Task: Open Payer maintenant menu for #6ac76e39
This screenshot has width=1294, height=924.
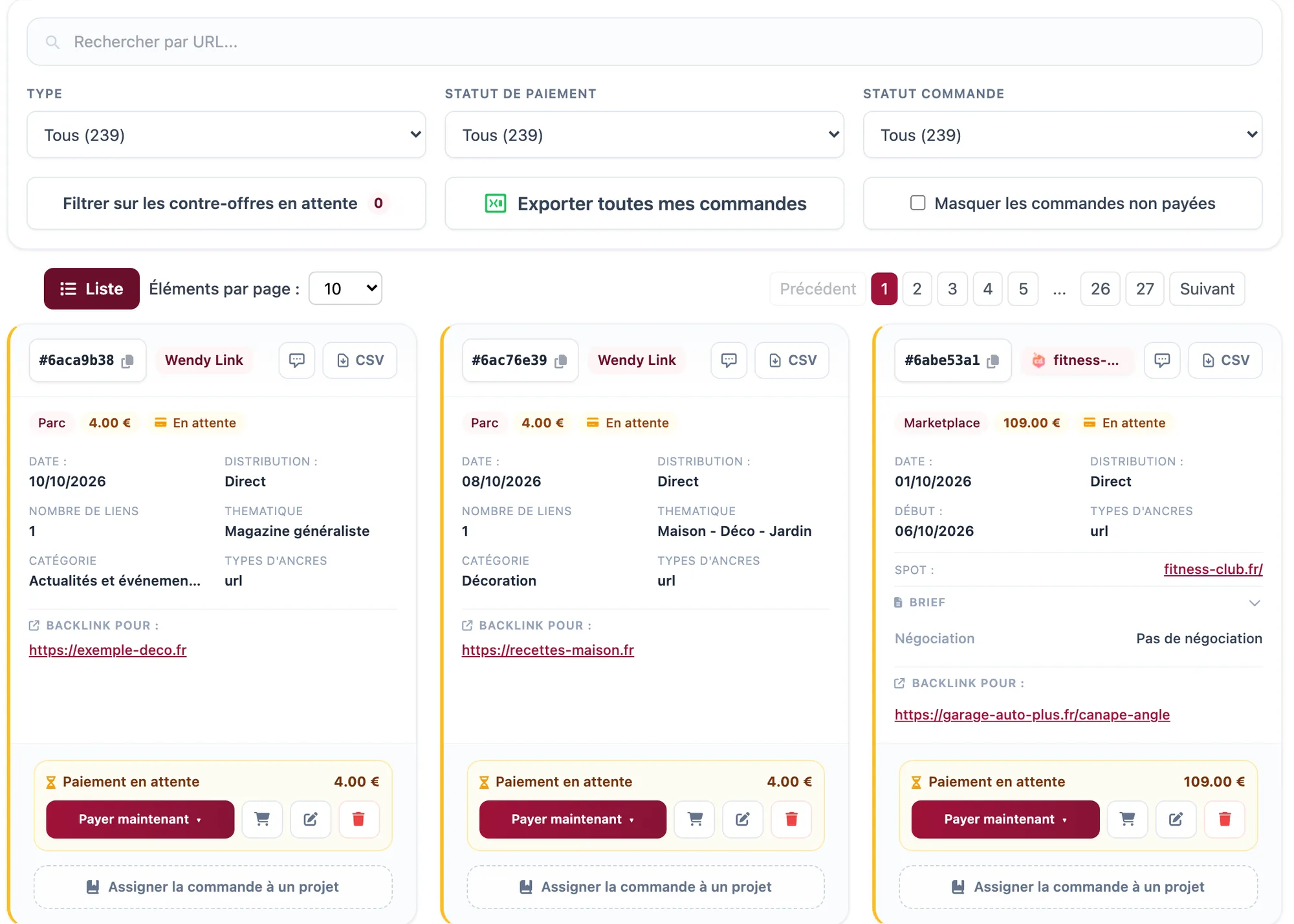Action: point(573,819)
